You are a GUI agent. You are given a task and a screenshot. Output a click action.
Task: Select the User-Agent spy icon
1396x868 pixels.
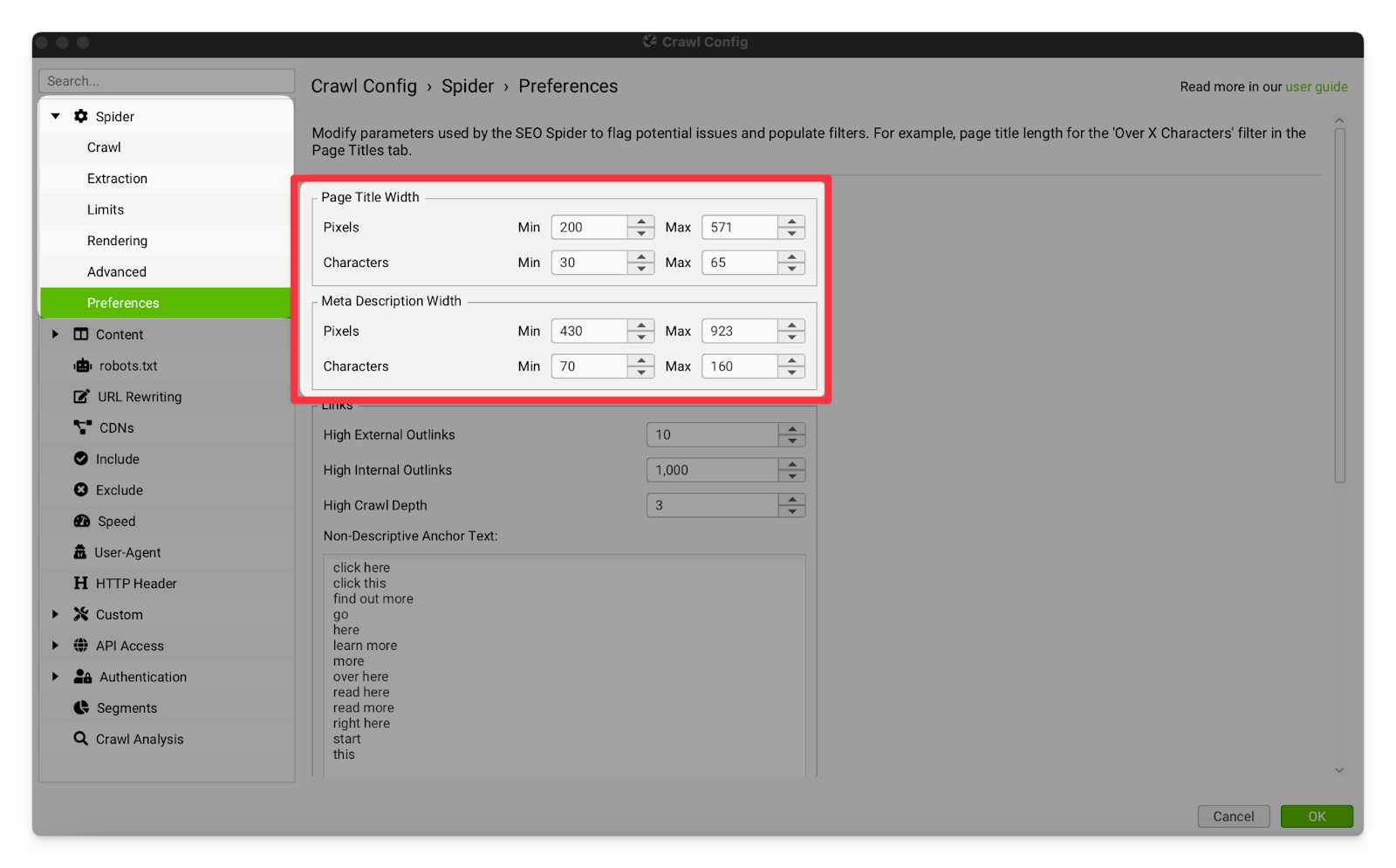(x=80, y=552)
